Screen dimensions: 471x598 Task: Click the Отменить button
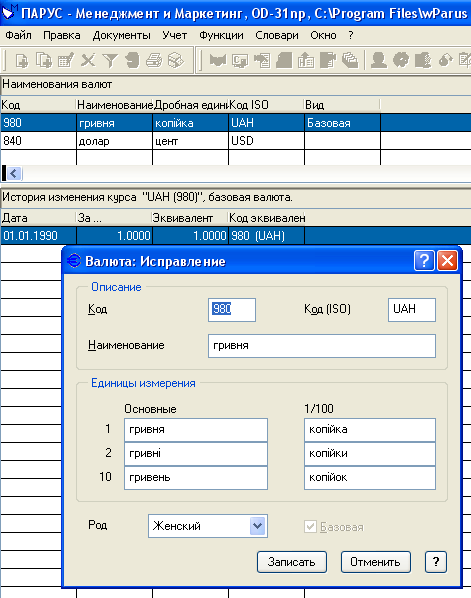point(375,562)
